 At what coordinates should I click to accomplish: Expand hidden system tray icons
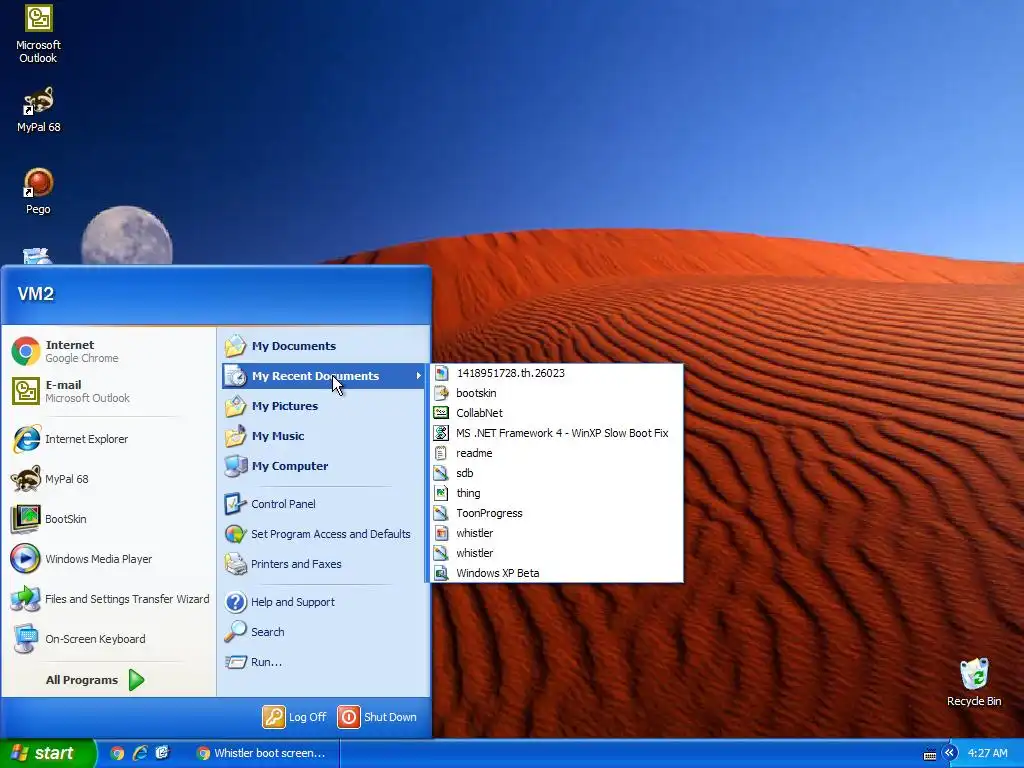[x=950, y=753]
